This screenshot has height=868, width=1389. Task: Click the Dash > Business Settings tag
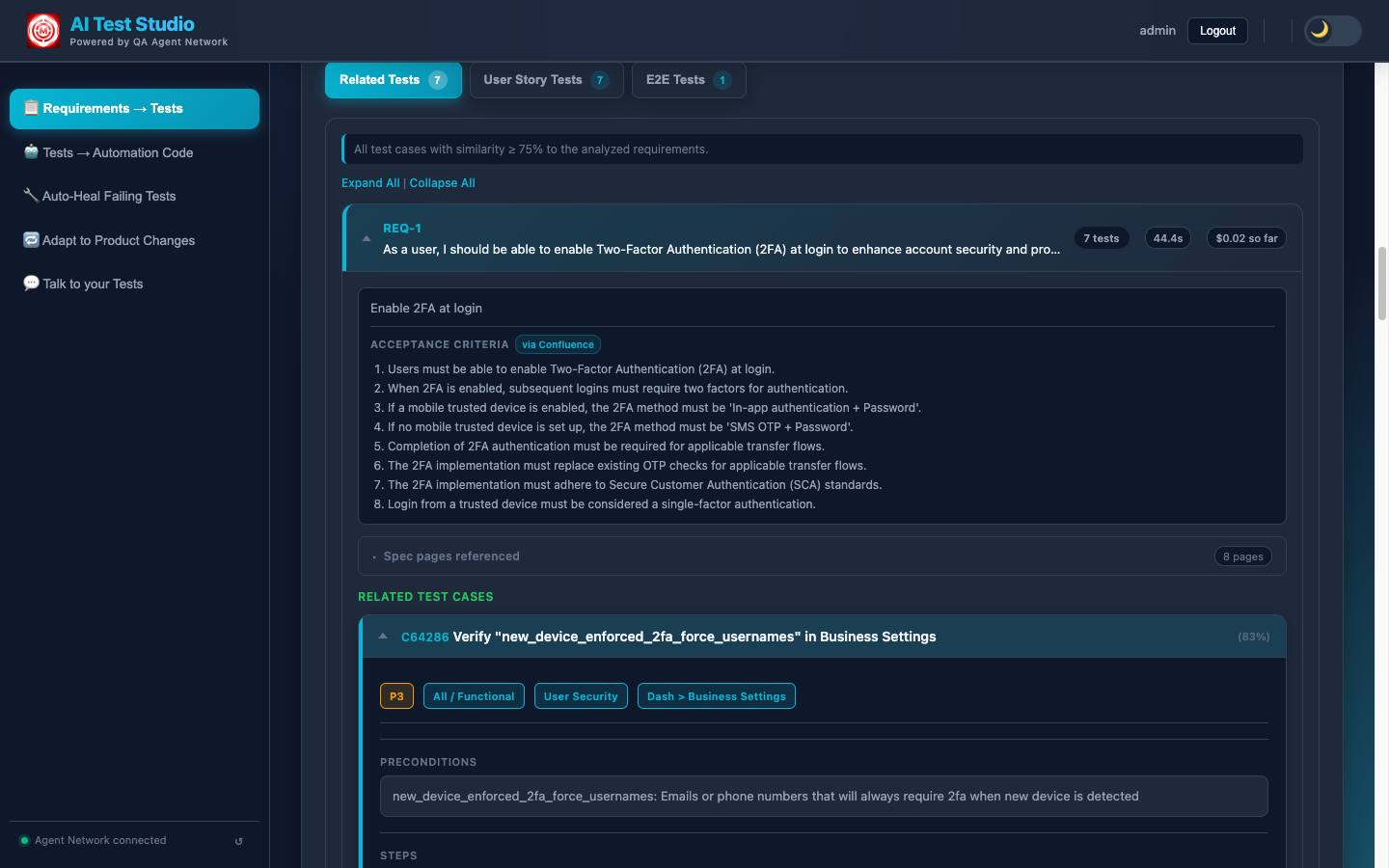pyautogui.click(x=717, y=696)
